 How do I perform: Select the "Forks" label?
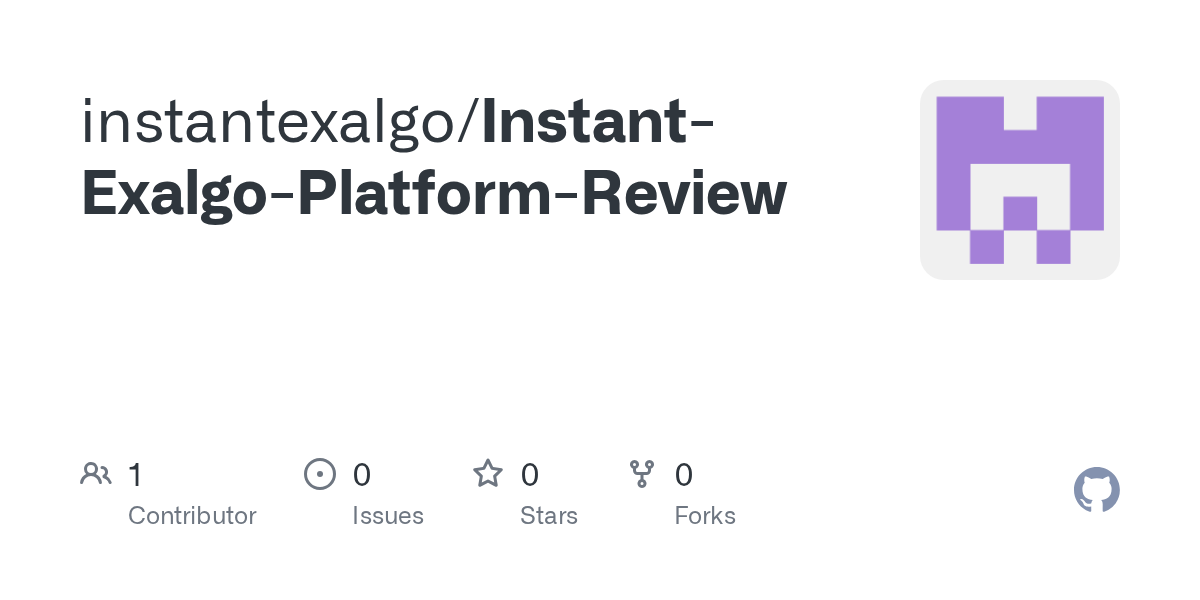(x=705, y=516)
